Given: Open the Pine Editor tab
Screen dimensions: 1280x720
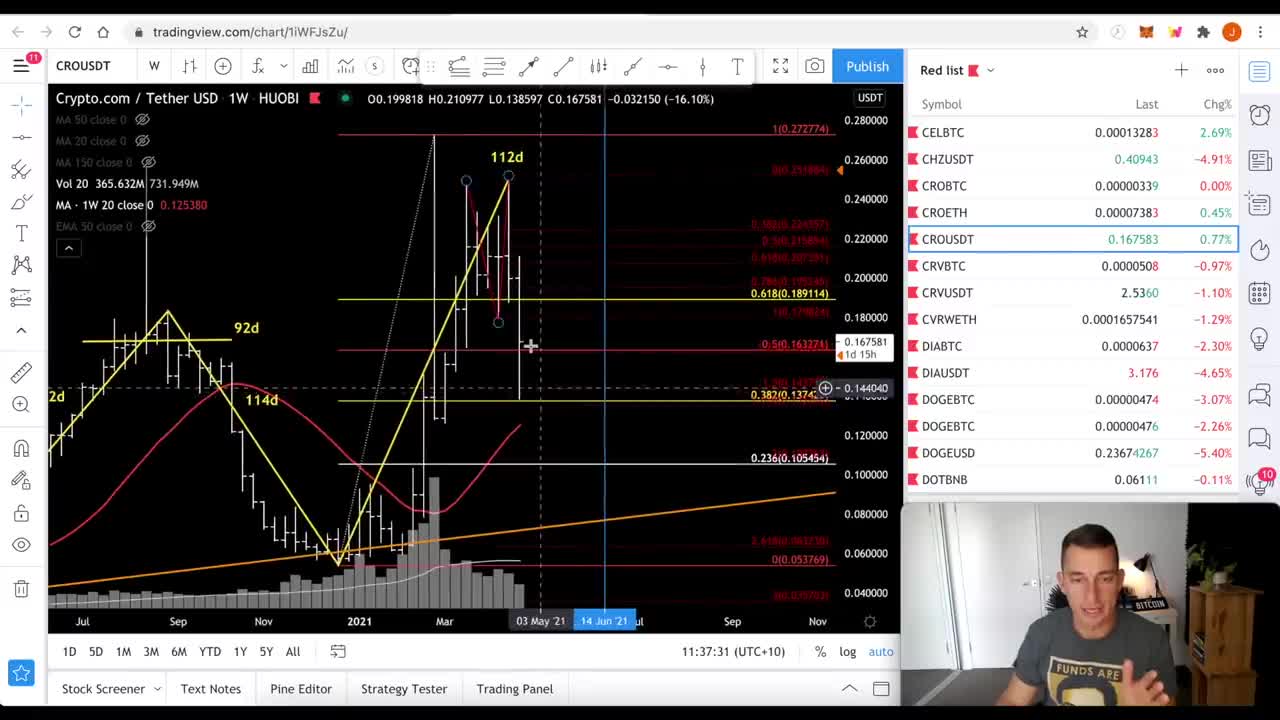Looking at the screenshot, I should 301,689.
